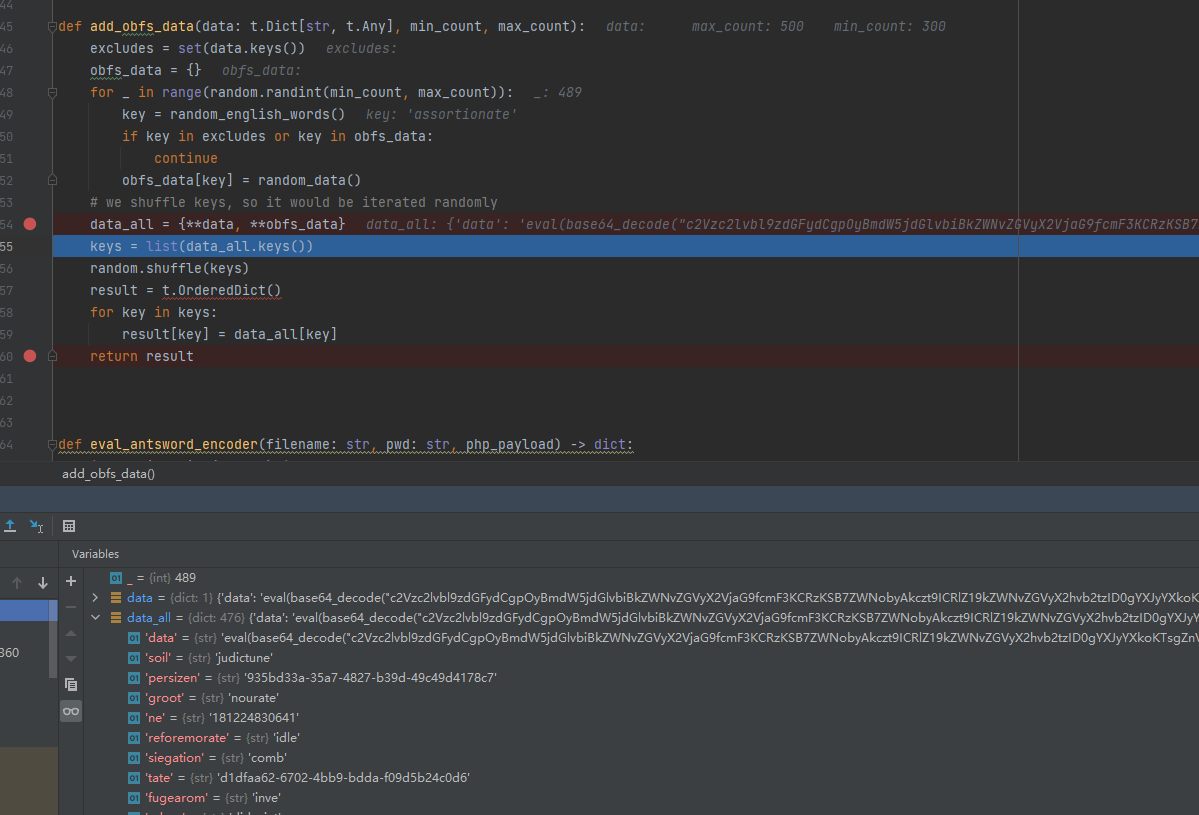Click the str icon beside 'groot' entry
1199x815 pixels.
tap(134, 698)
